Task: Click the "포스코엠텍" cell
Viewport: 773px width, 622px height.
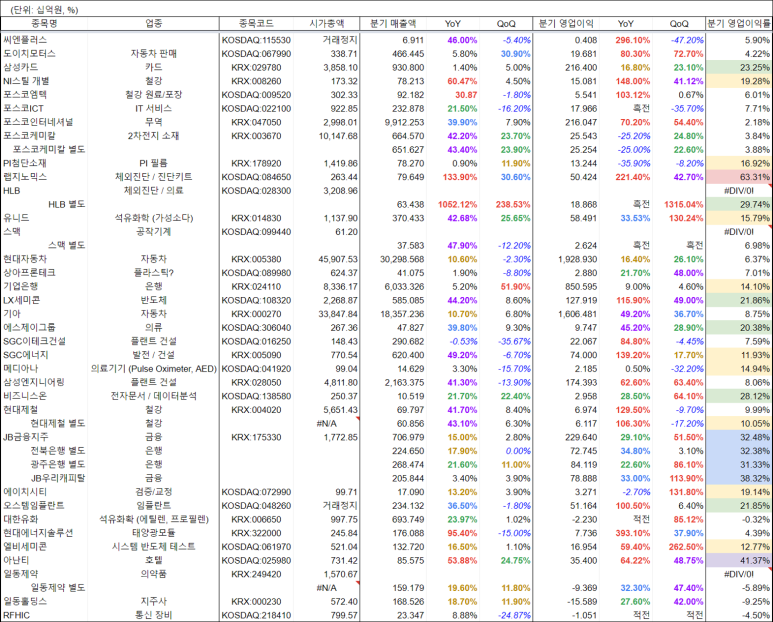Action: (25, 95)
